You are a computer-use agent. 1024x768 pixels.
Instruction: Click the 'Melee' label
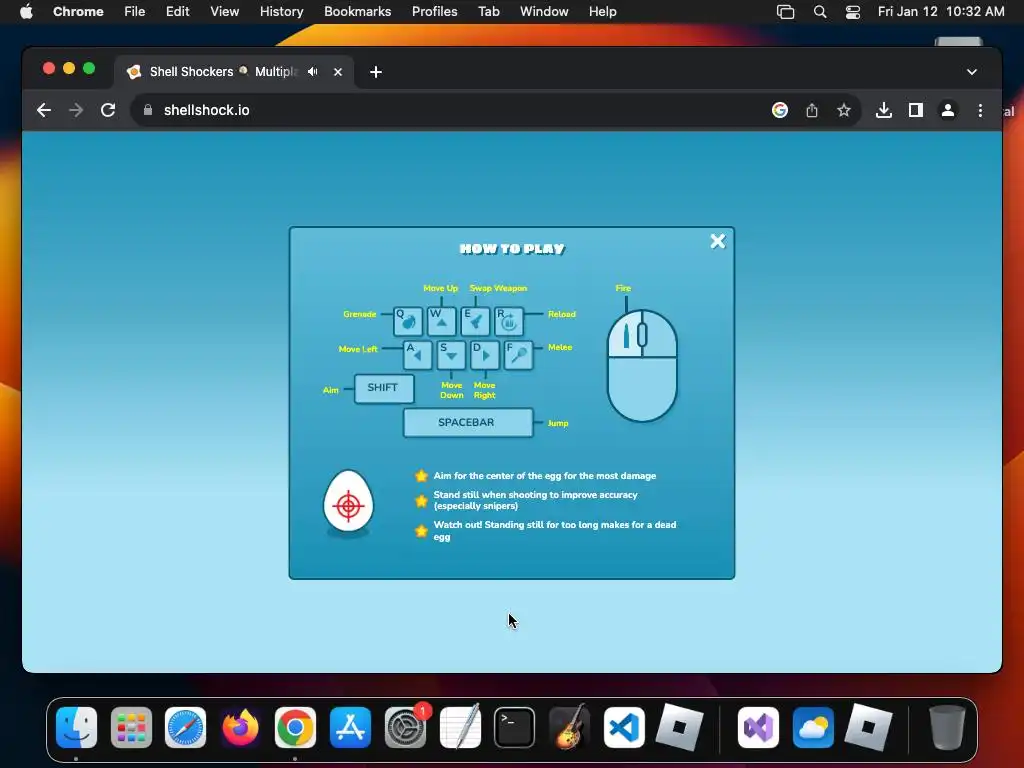coord(560,347)
